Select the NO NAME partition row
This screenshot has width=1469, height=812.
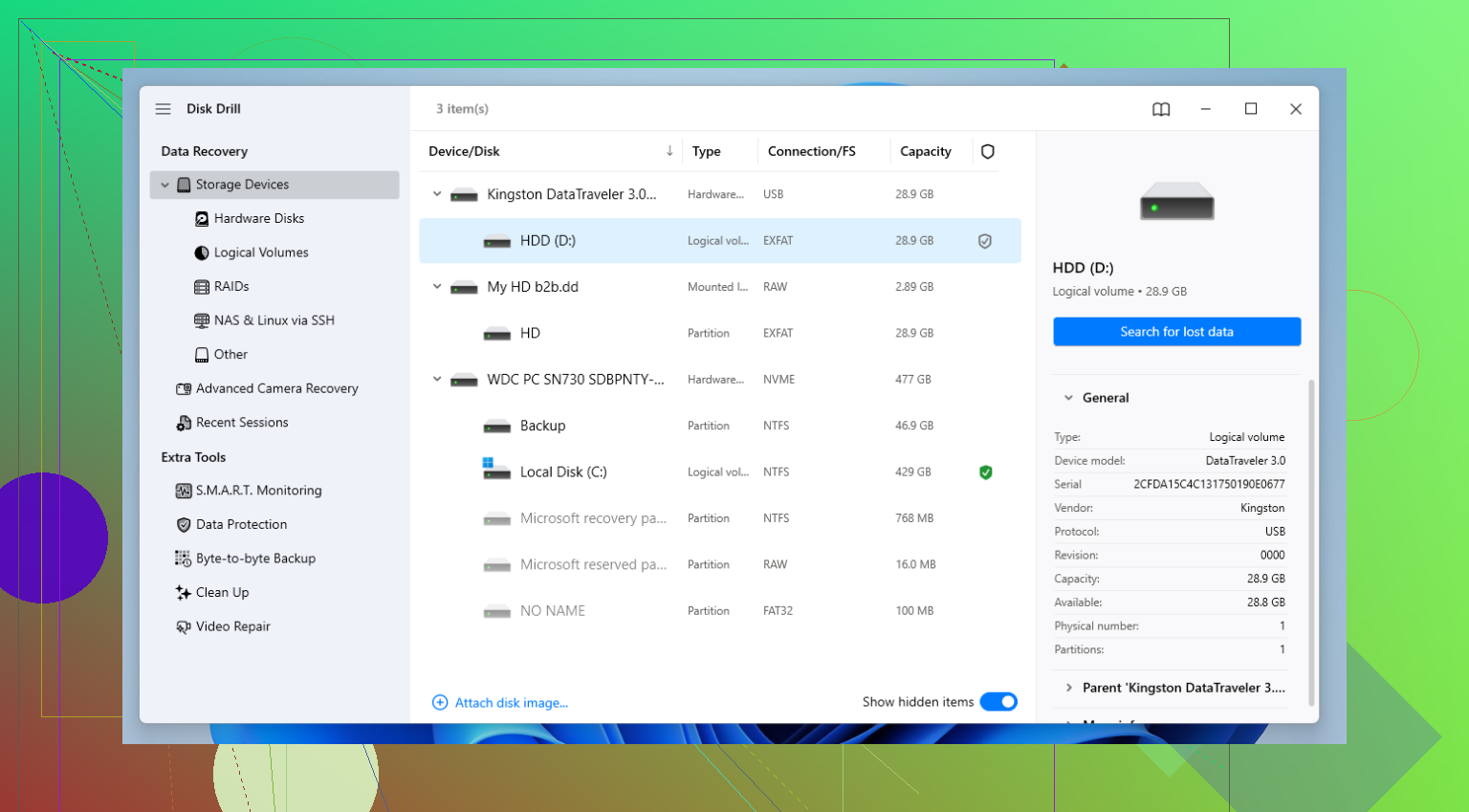(720, 611)
